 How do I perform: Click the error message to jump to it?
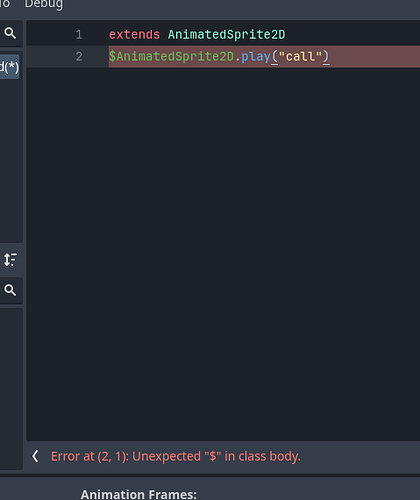pyautogui.click(x=176, y=456)
